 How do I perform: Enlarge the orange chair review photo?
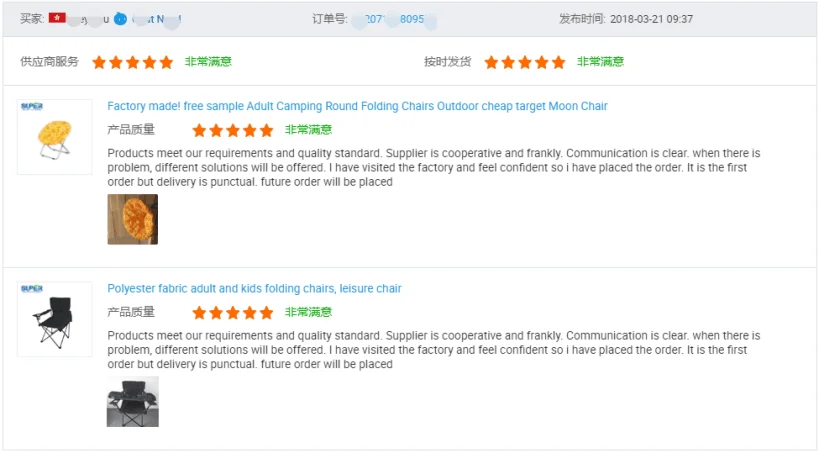(x=133, y=219)
